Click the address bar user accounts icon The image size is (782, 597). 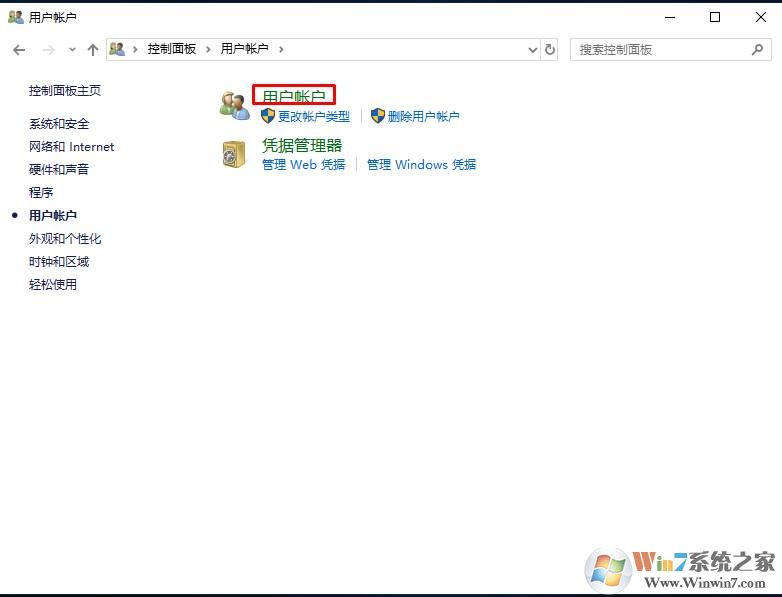(x=117, y=49)
